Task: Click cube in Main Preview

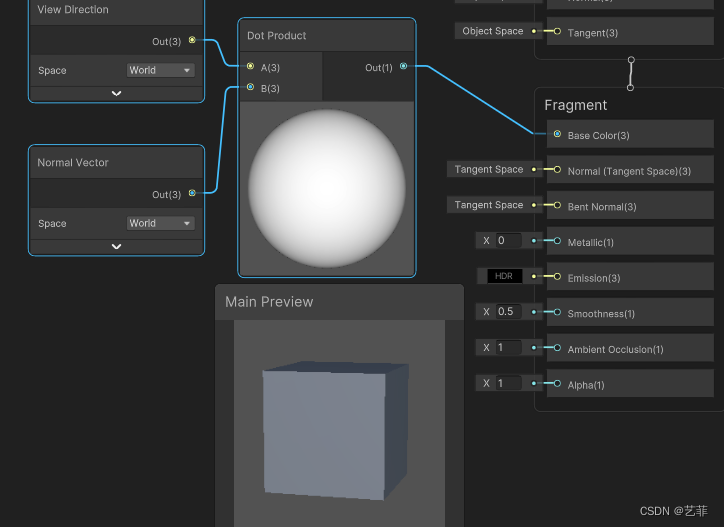Action: [x=336, y=430]
